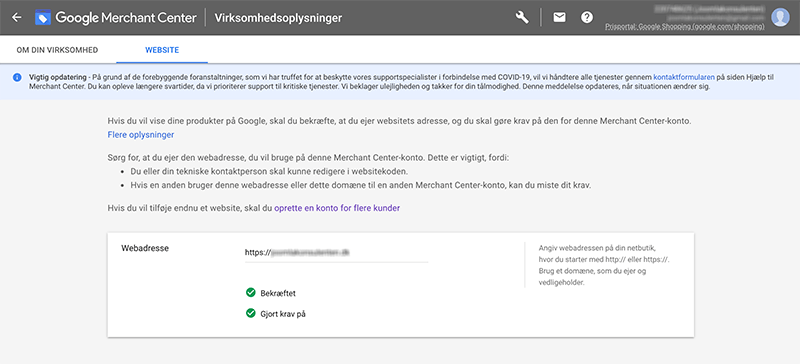This screenshot has width=800, height=364.
Task: Click the Google Merchant Center text
Action: click(126, 18)
